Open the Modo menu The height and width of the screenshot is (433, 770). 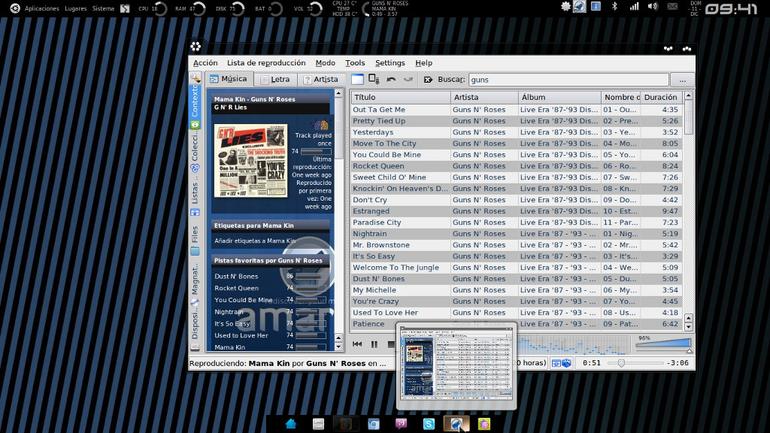click(x=325, y=63)
